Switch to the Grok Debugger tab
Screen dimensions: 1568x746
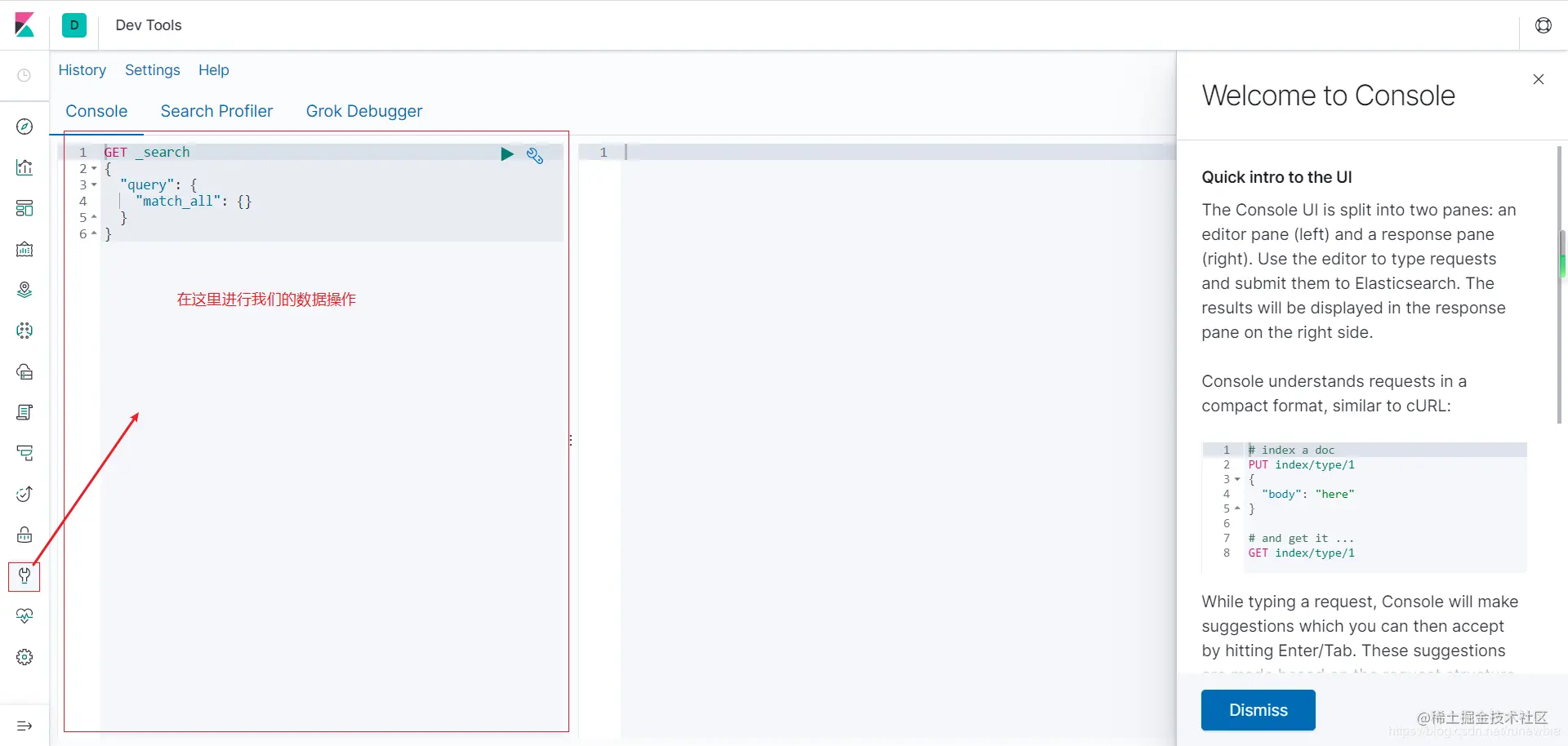click(364, 111)
